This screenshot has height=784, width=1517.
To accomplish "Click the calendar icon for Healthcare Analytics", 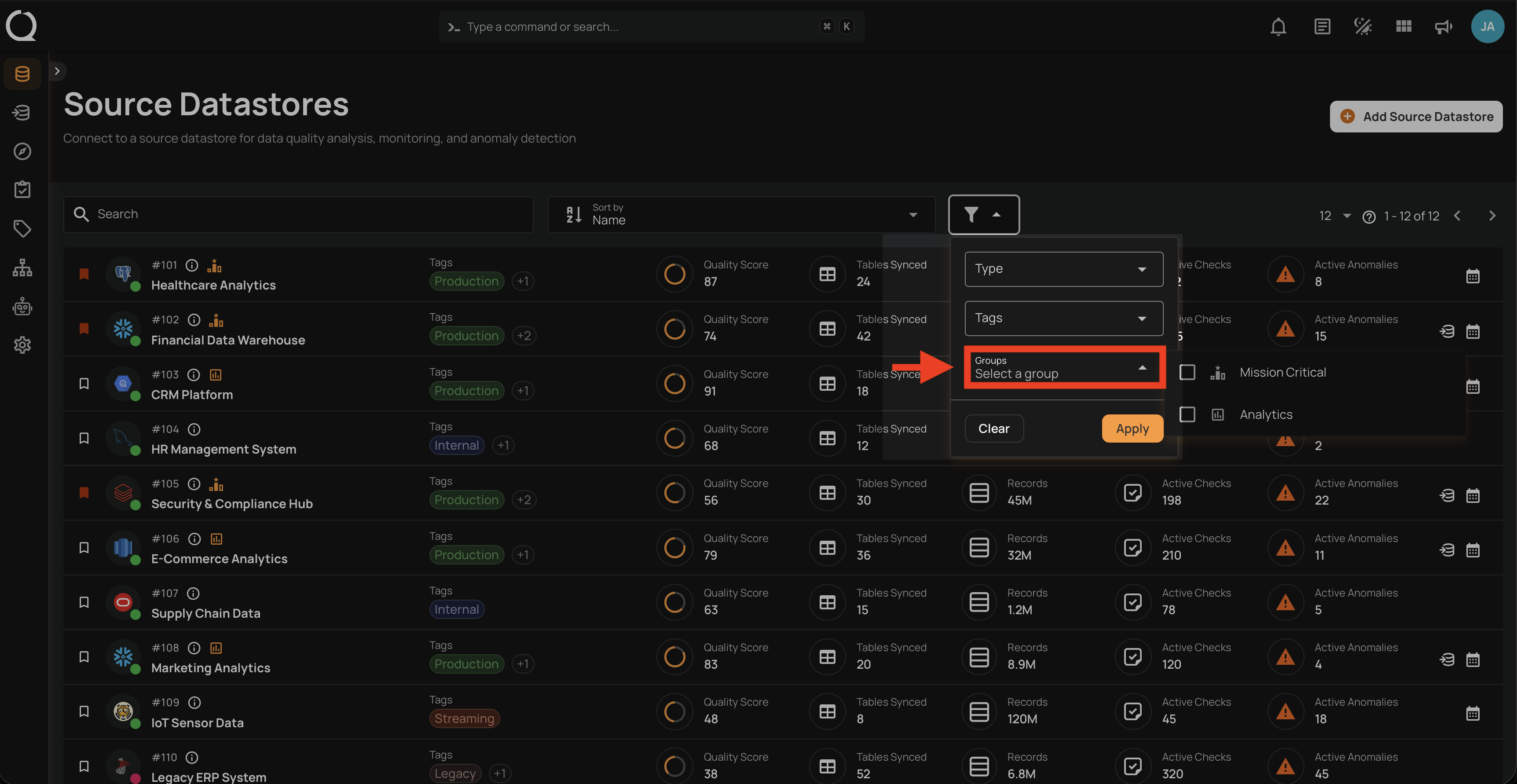I will (x=1472, y=276).
